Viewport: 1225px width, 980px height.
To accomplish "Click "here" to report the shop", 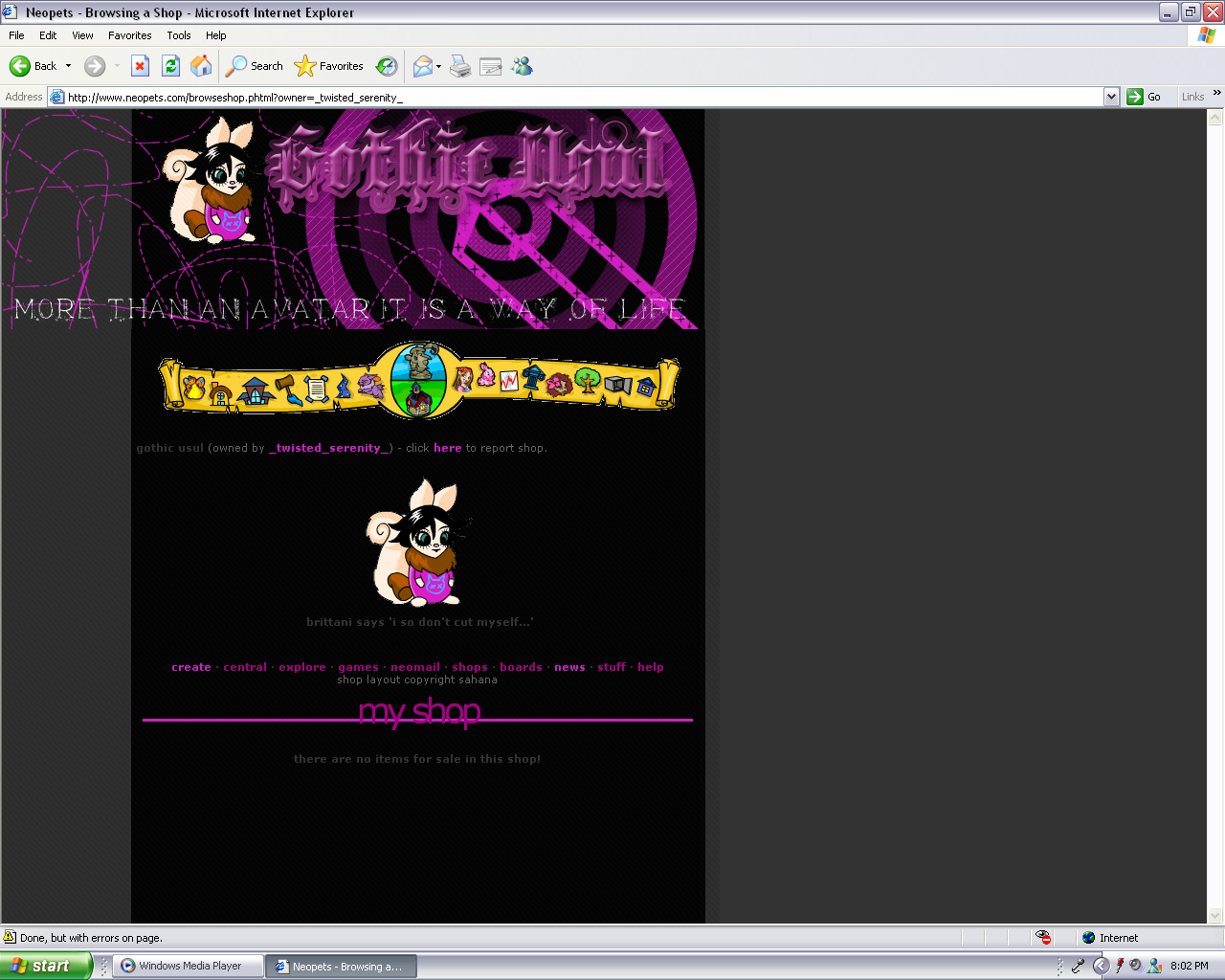I will tap(447, 447).
